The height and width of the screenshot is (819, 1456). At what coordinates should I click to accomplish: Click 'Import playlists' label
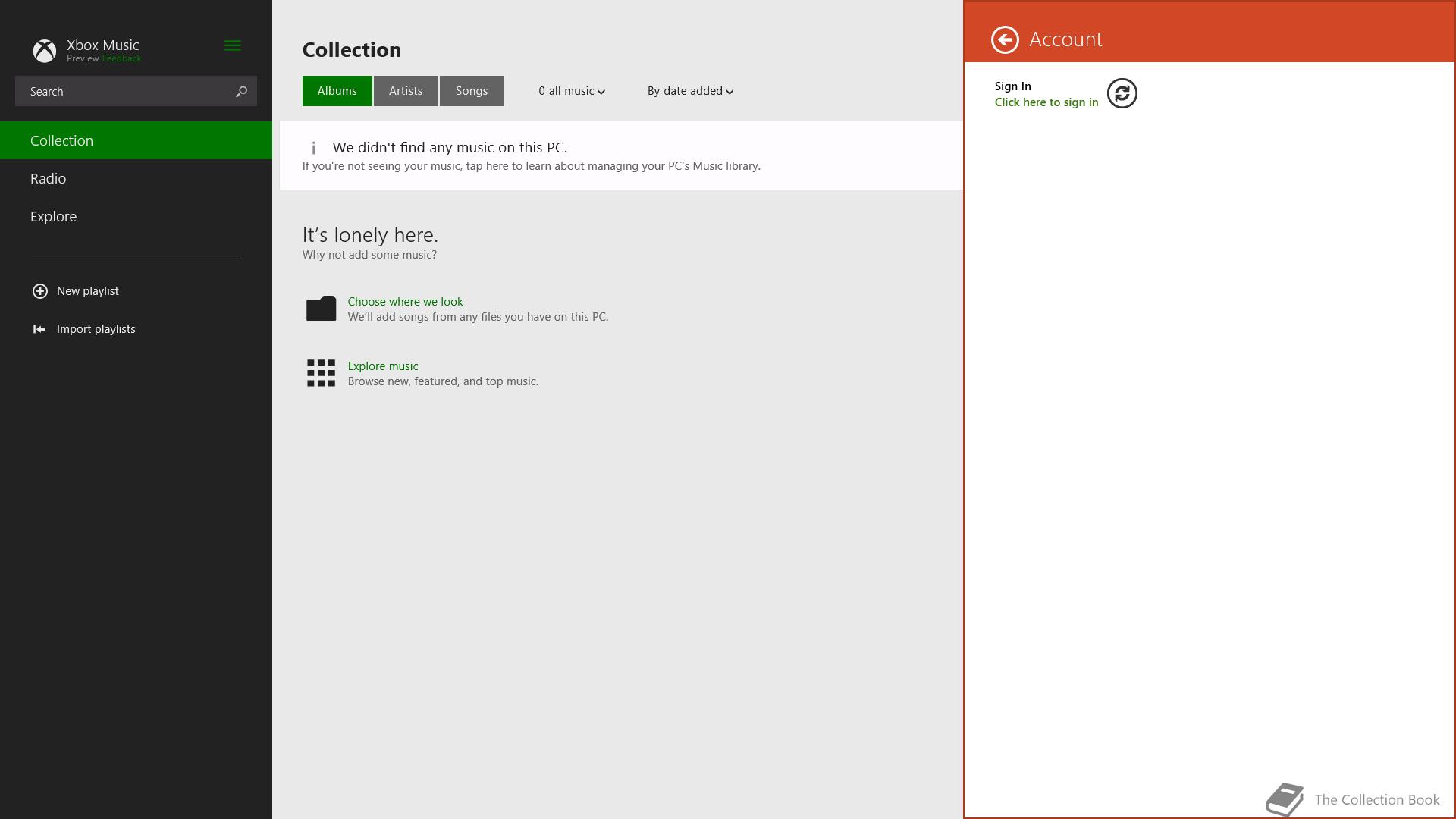click(x=96, y=329)
